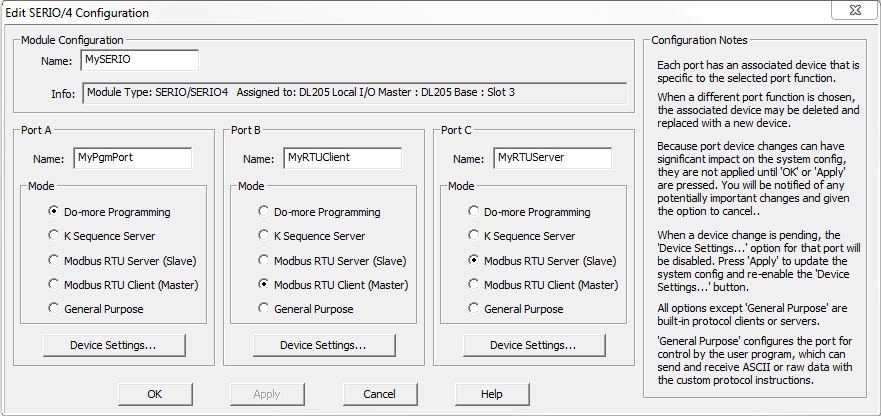Image resolution: width=881 pixels, height=416 pixels.
Task: Choose Port C Modbus RTU Client (Master)
Action: (x=474, y=285)
